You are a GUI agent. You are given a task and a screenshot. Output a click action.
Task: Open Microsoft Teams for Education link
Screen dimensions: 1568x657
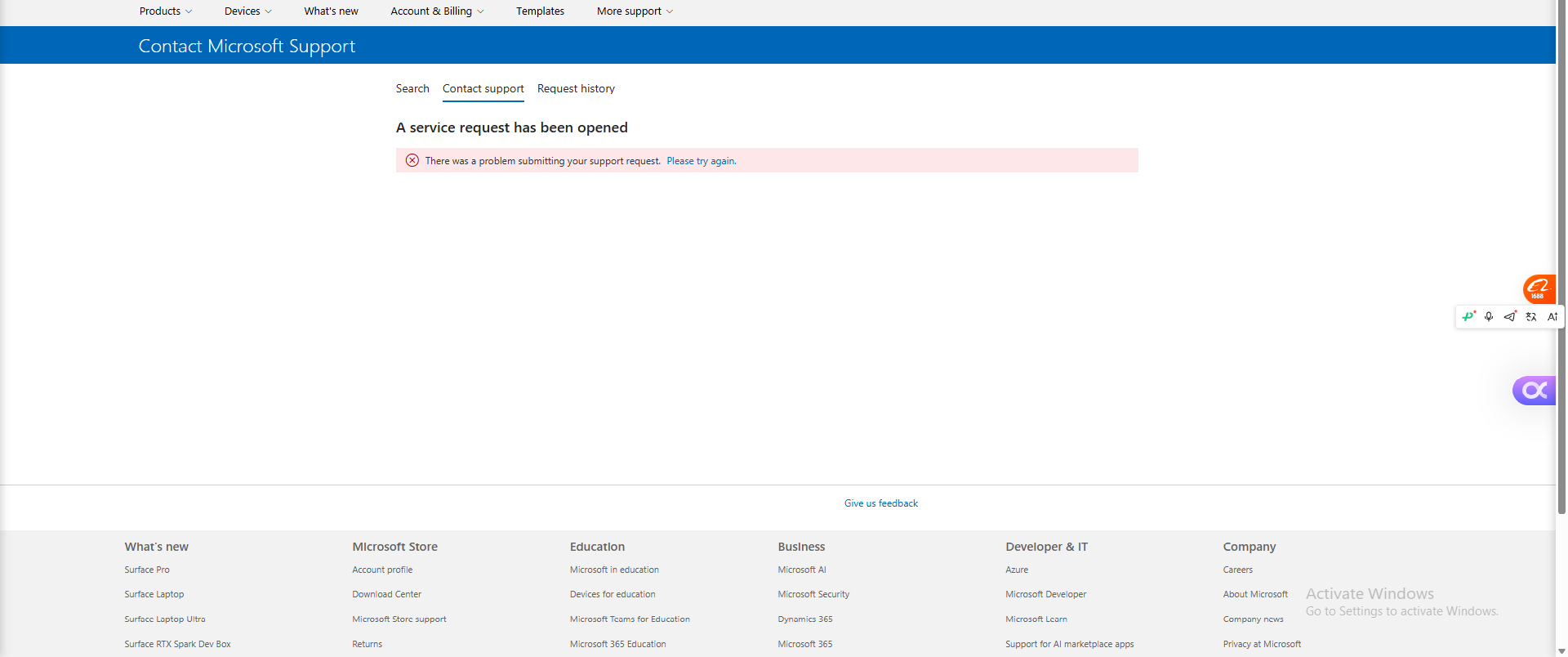click(630, 619)
